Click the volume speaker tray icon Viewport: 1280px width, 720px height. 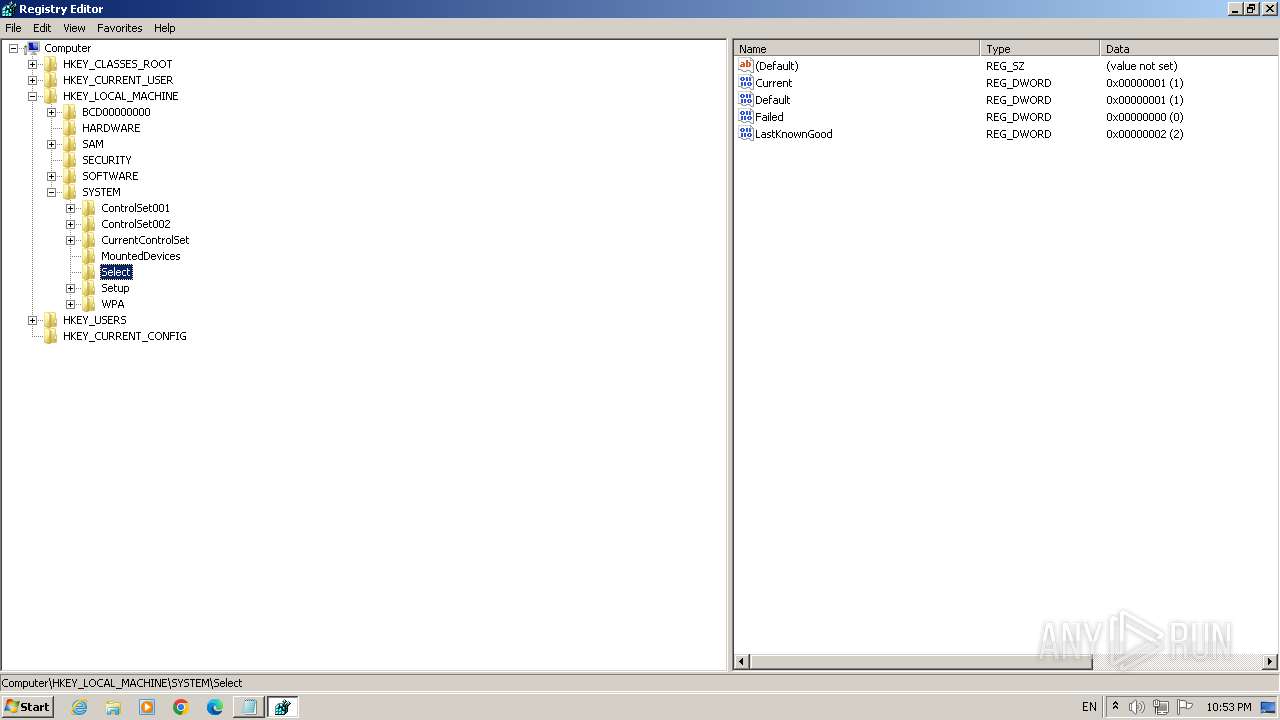tap(1137, 707)
